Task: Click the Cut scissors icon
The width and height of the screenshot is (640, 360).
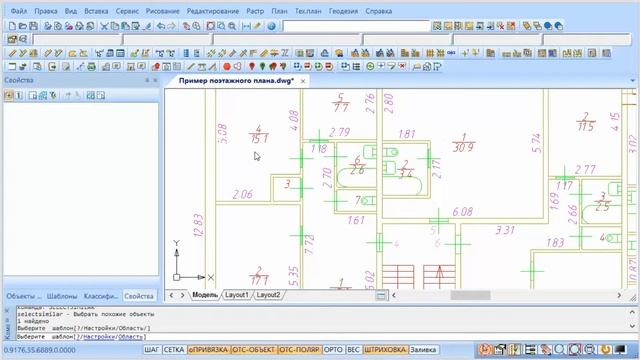Action: pos(104,26)
